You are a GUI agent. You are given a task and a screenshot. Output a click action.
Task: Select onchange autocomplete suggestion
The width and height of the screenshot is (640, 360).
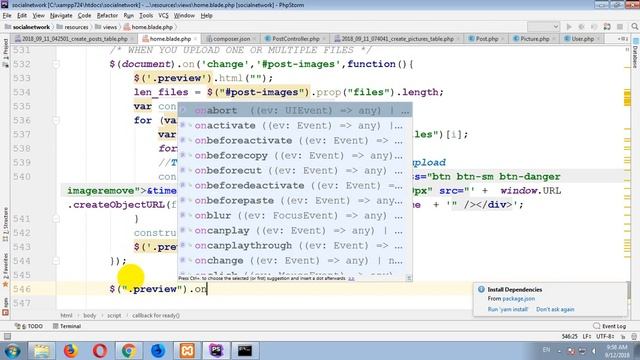[x=295, y=260]
